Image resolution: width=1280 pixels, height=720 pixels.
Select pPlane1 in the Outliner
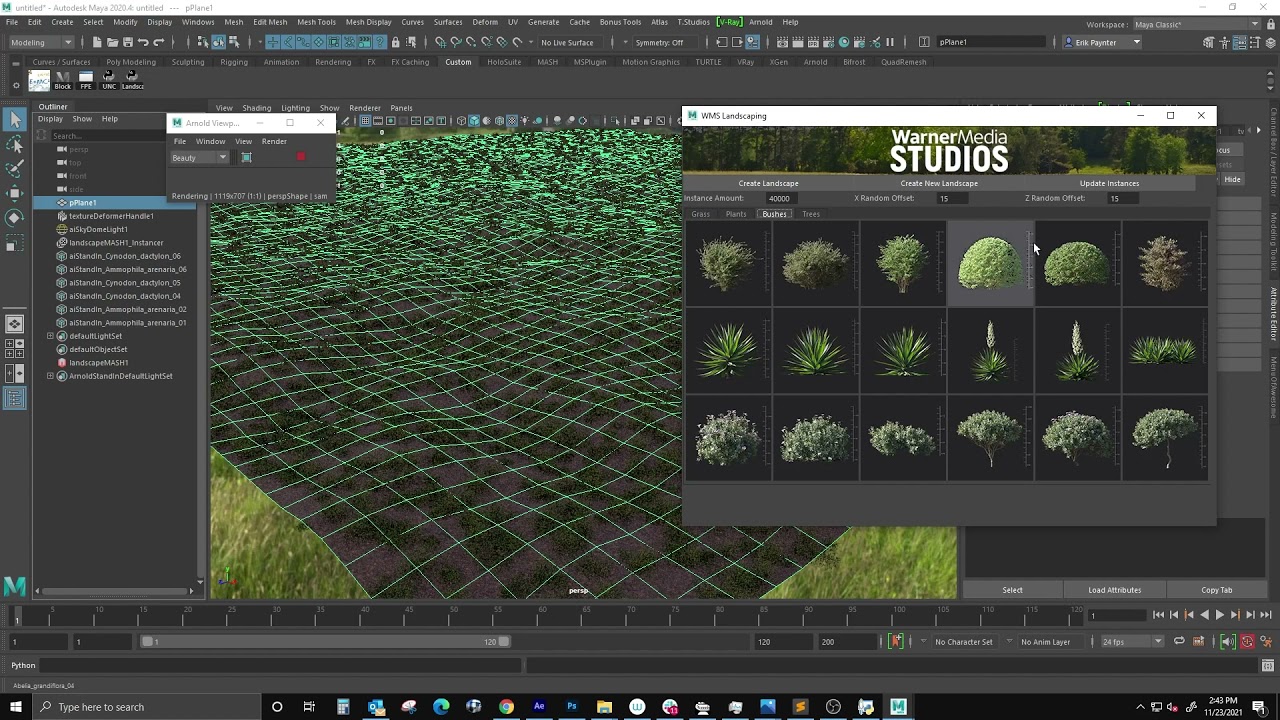83,202
